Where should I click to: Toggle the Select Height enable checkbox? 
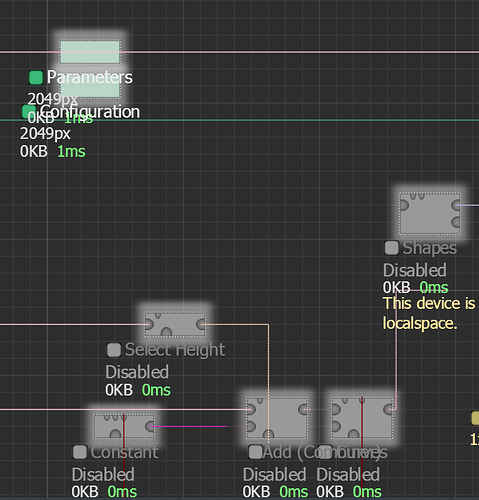pyautogui.click(x=114, y=350)
